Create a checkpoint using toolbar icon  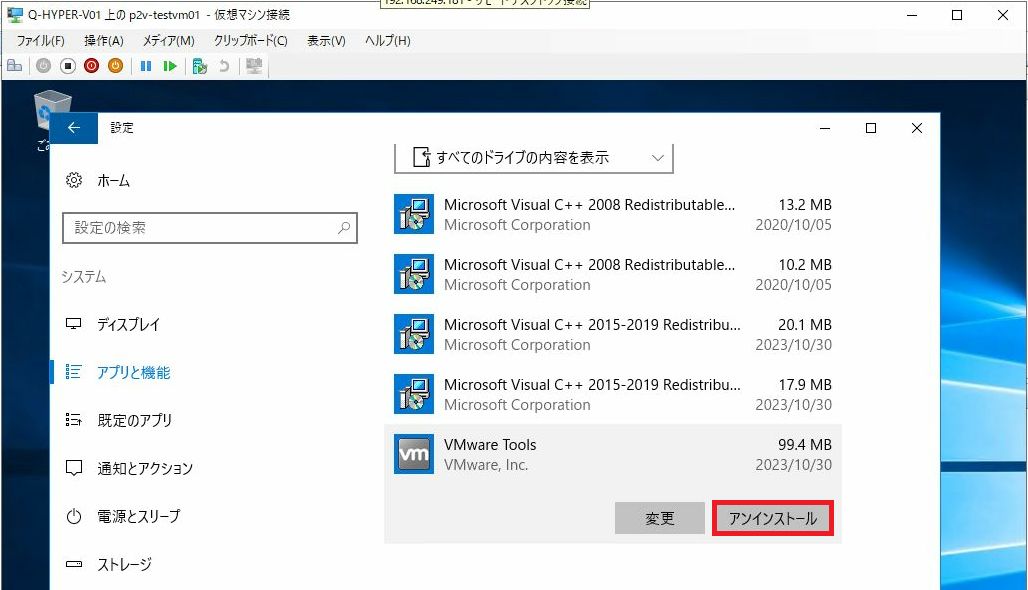coord(200,66)
